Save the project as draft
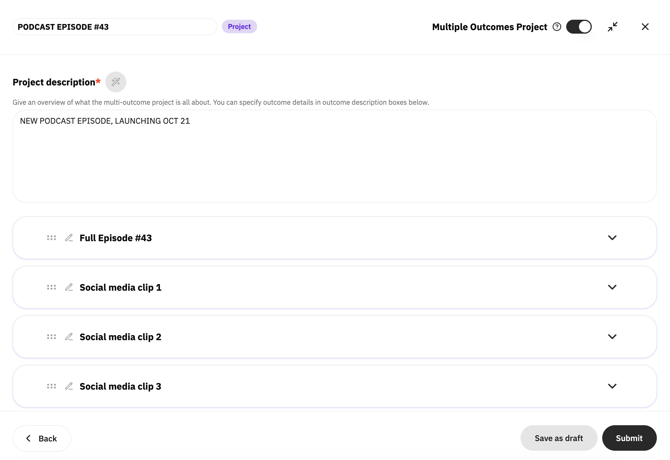The width and height of the screenshot is (670, 460). (x=558, y=438)
